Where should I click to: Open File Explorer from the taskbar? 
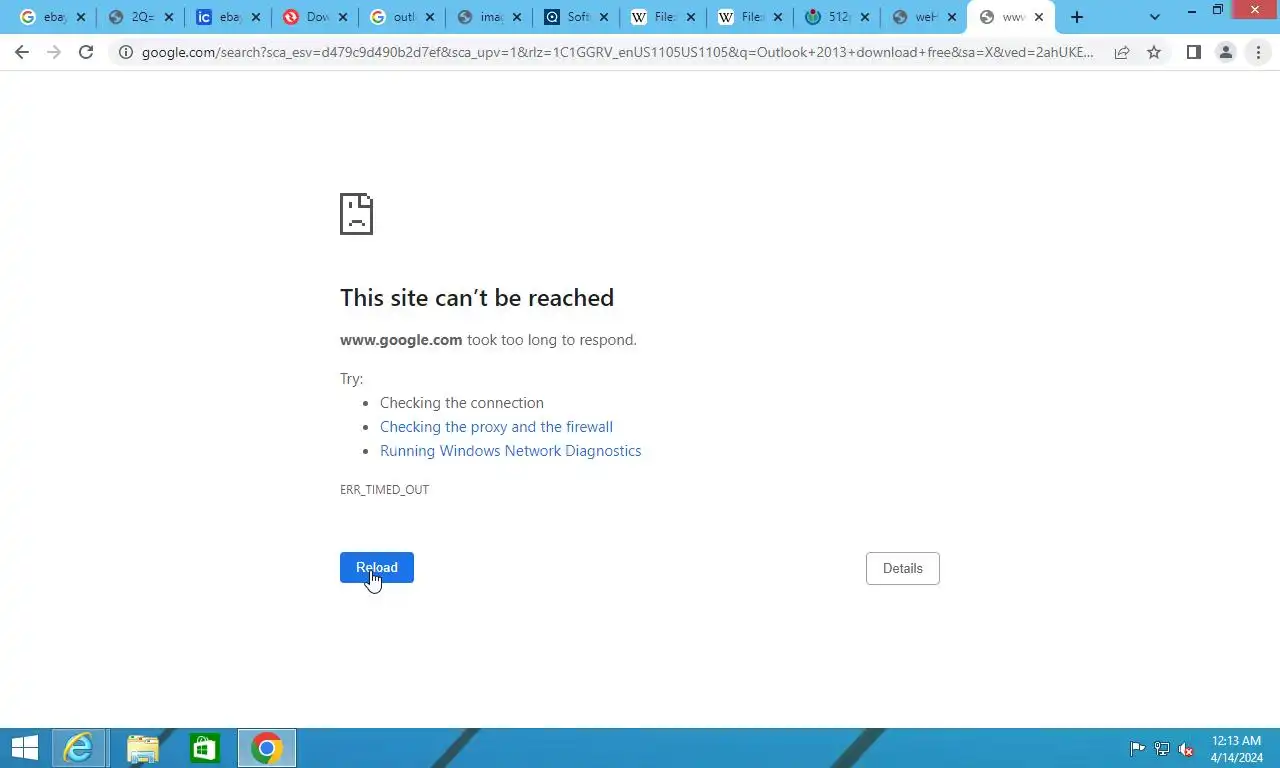pos(142,748)
